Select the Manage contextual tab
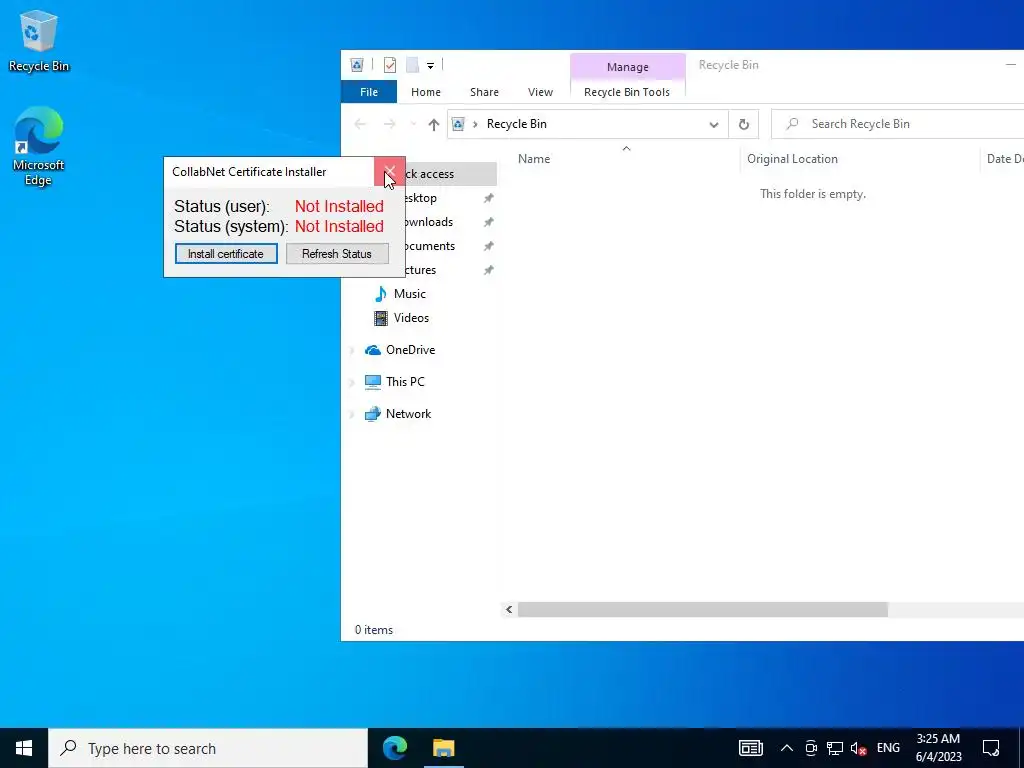Image resolution: width=1024 pixels, height=768 pixels. tap(628, 67)
